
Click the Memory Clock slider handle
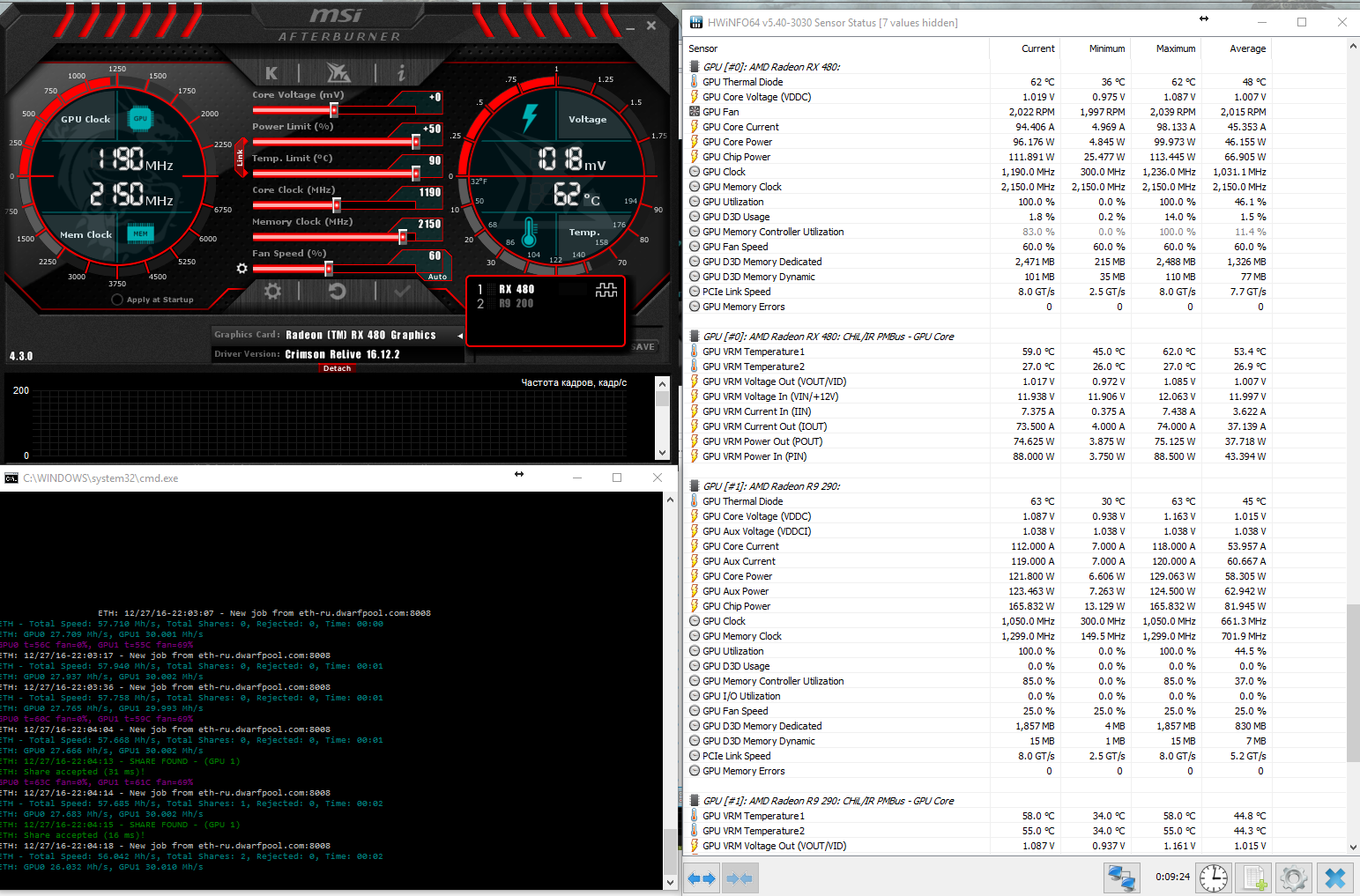403,237
